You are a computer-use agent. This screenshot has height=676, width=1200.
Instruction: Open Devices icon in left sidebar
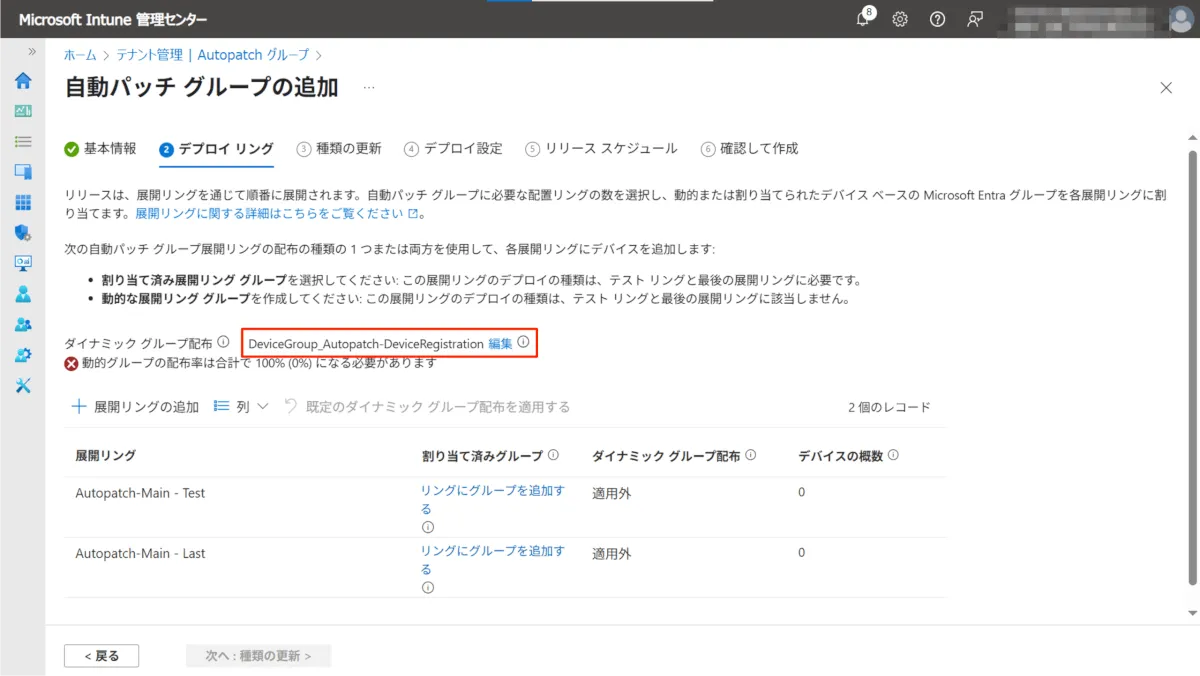(22, 172)
